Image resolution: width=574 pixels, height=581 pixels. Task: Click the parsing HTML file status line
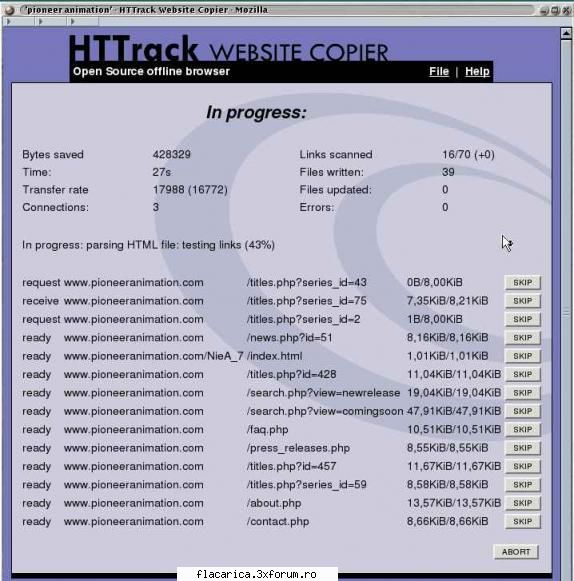click(148, 245)
